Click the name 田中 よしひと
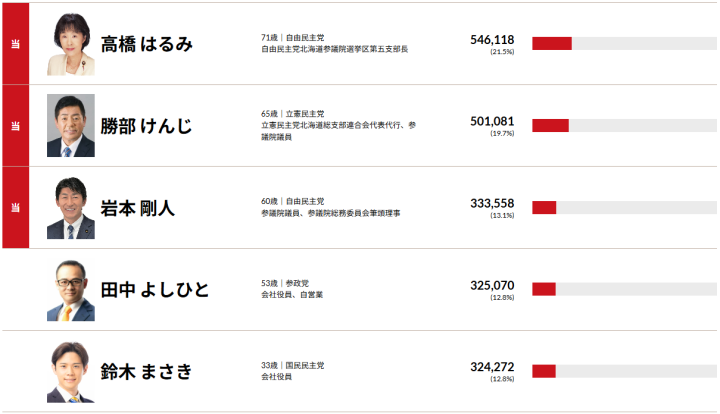Viewport: 720px width, 414px height. pos(155,290)
